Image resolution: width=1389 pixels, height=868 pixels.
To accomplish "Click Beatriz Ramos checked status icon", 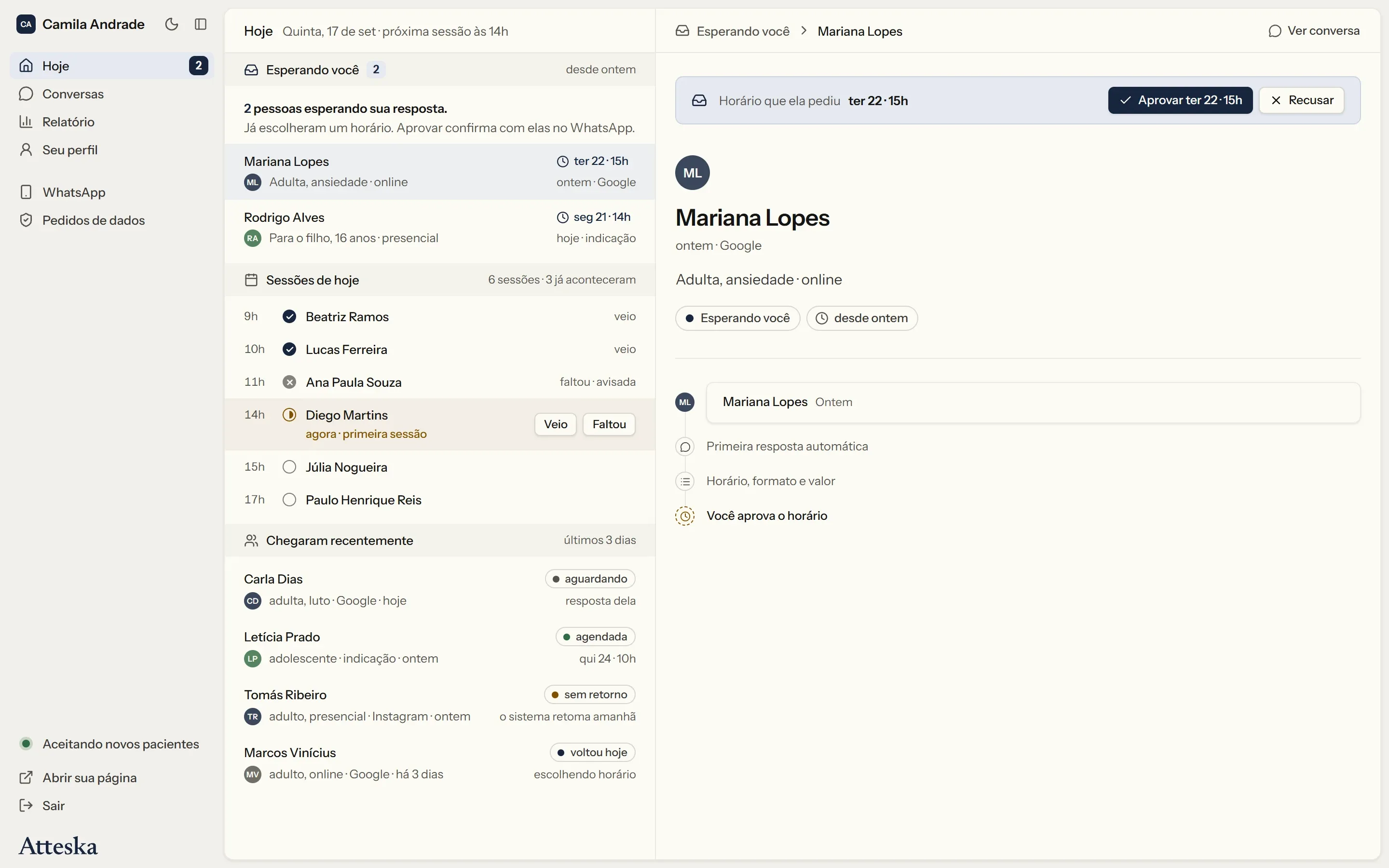I will click(289, 316).
